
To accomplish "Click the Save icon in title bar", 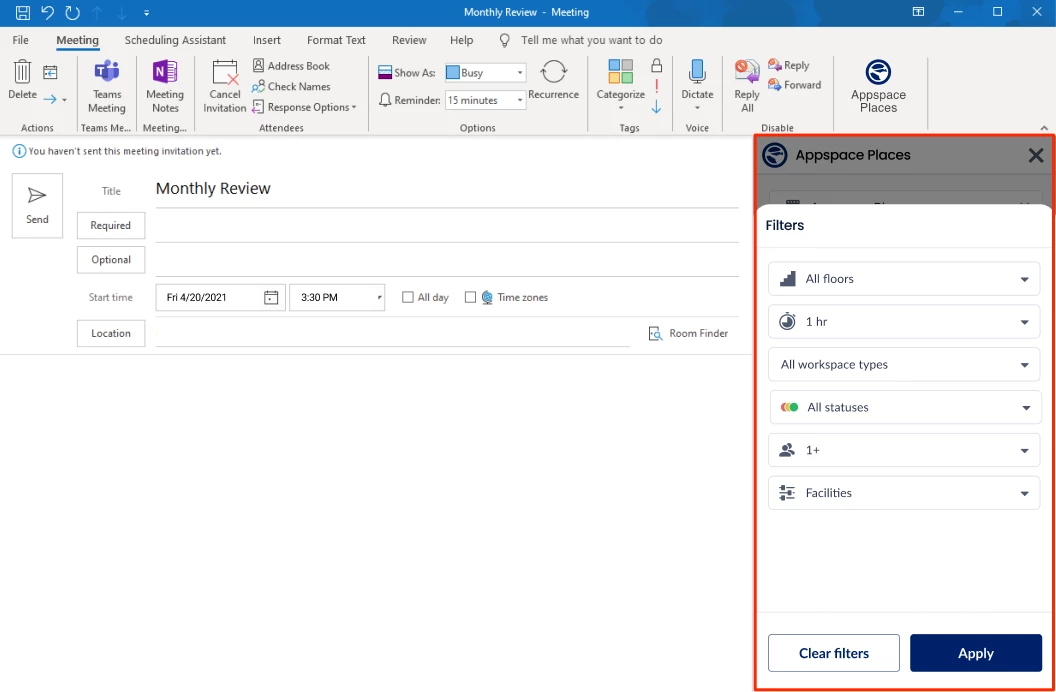I will pos(23,12).
